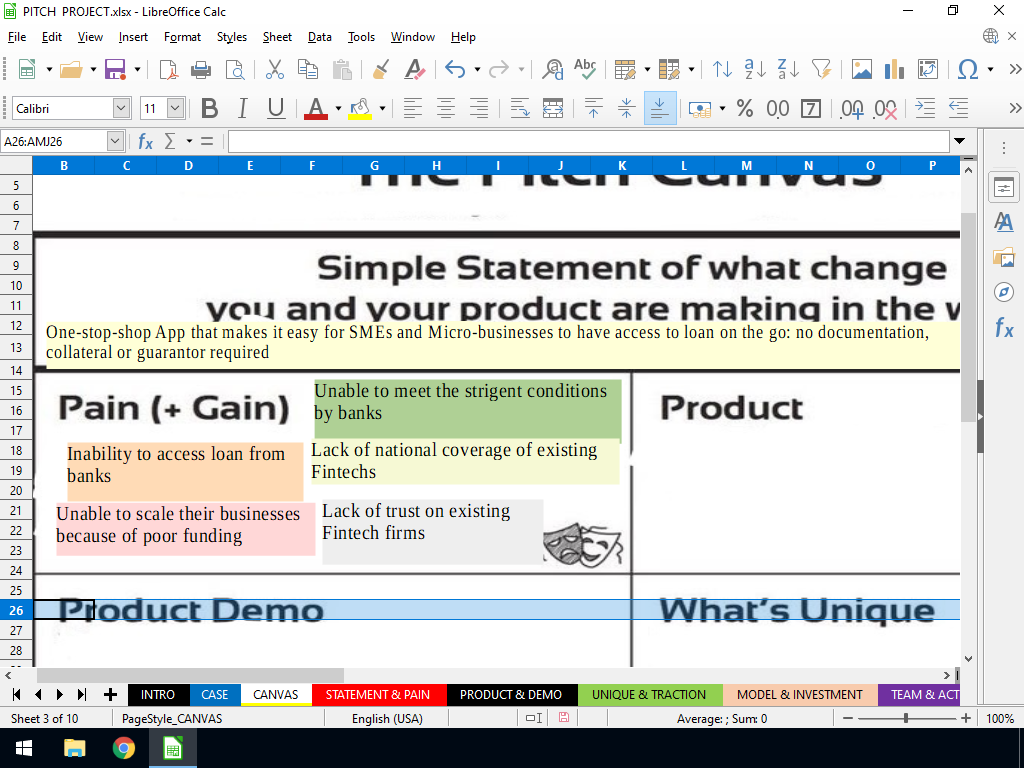The image size is (1024, 768).
Task: Open the Data menu
Action: point(319,37)
